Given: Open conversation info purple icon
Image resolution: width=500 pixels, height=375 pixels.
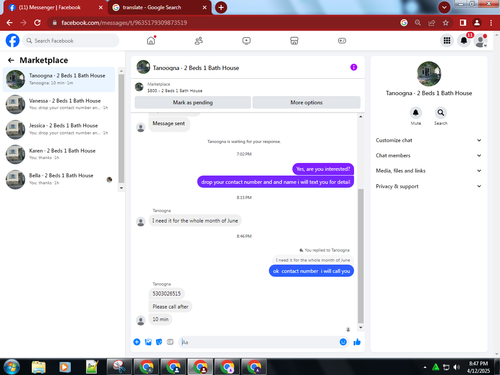Looking at the screenshot, I should click(354, 67).
